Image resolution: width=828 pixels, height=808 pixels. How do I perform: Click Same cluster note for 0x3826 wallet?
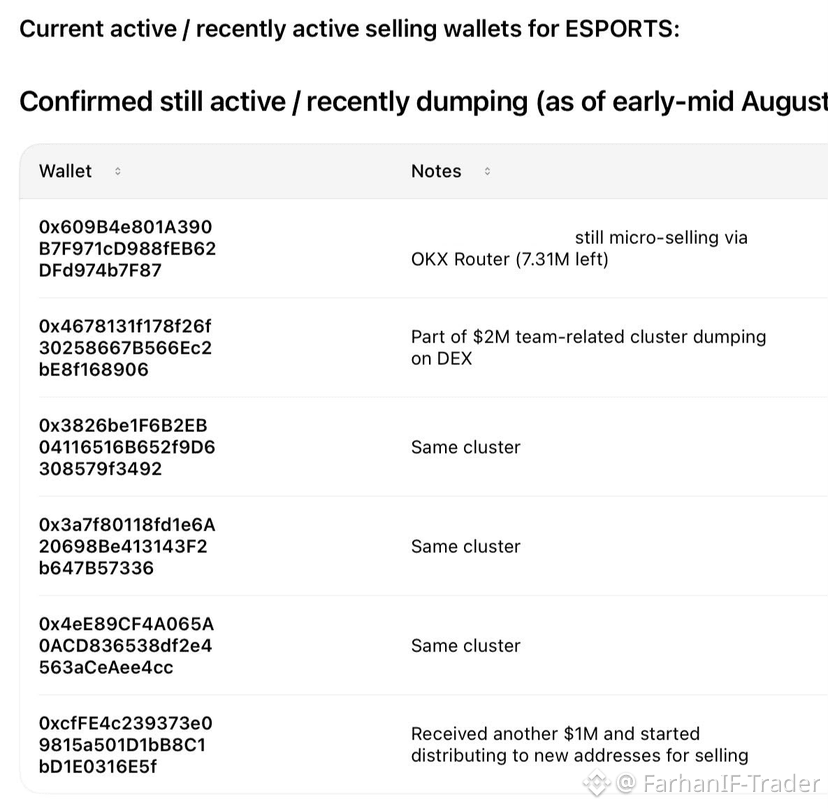[466, 447]
